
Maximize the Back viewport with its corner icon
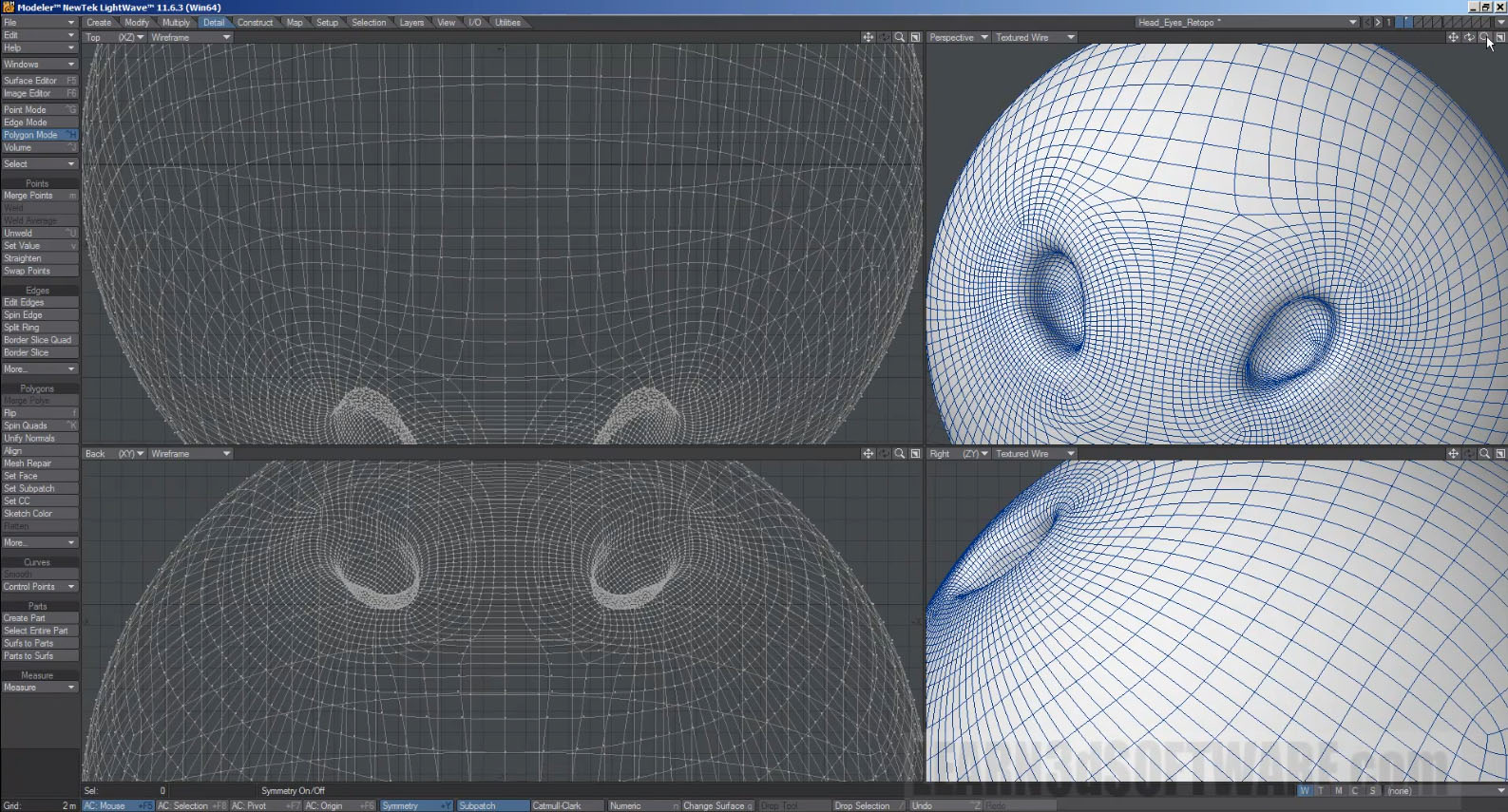915,454
